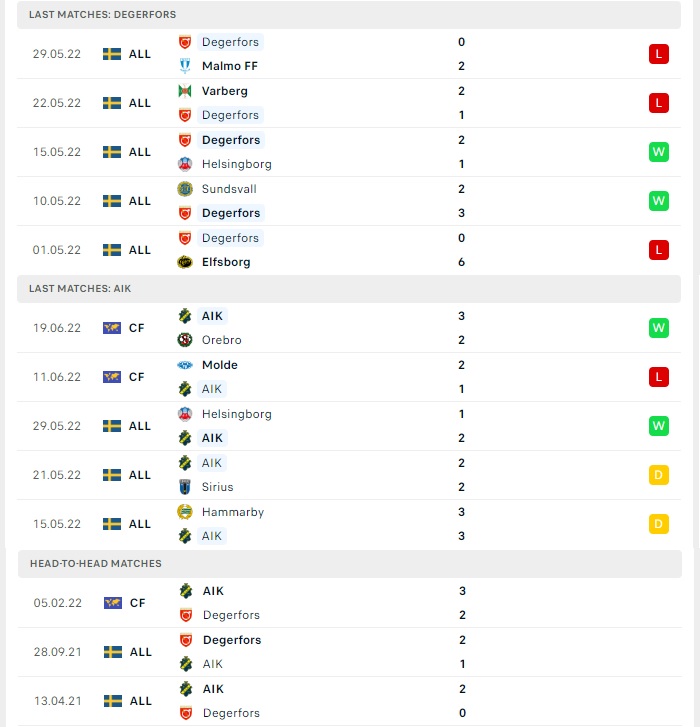Click the Molde club logo icon
The image size is (700, 727).
point(185,365)
